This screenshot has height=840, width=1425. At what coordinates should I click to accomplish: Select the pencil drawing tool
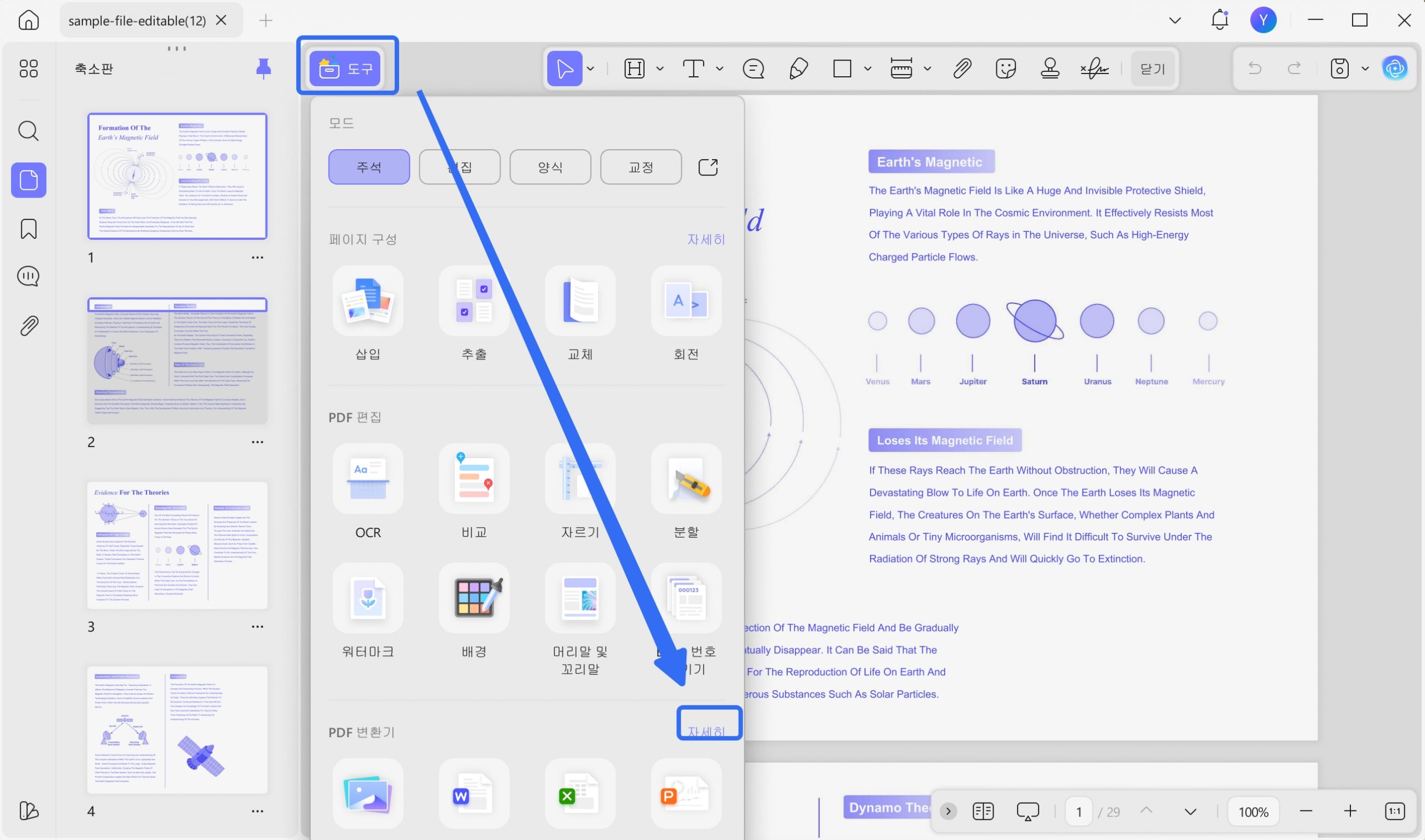coord(798,68)
